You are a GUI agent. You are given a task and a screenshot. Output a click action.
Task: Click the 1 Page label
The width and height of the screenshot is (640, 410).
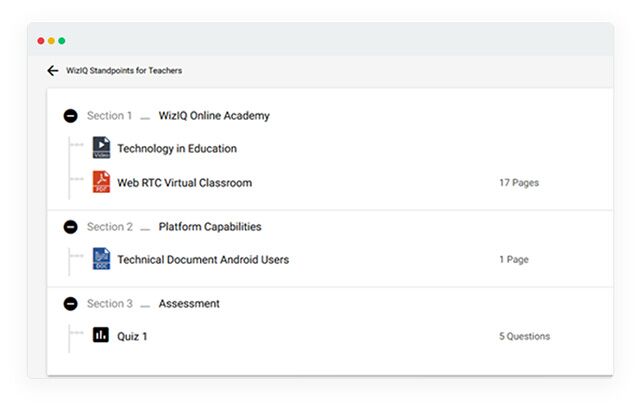click(514, 260)
